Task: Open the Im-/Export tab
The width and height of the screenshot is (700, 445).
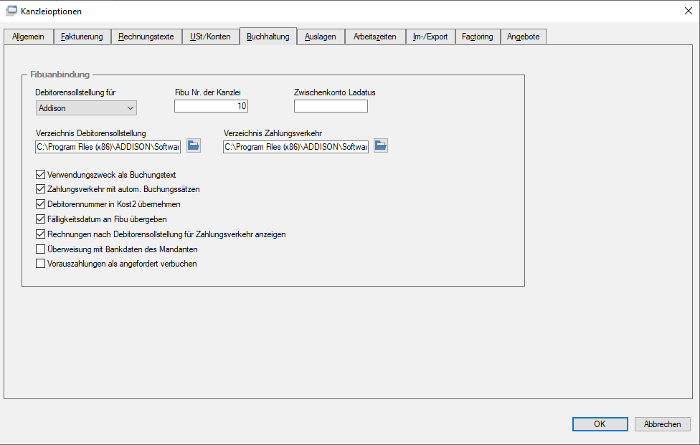Action: tap(430, 37)
